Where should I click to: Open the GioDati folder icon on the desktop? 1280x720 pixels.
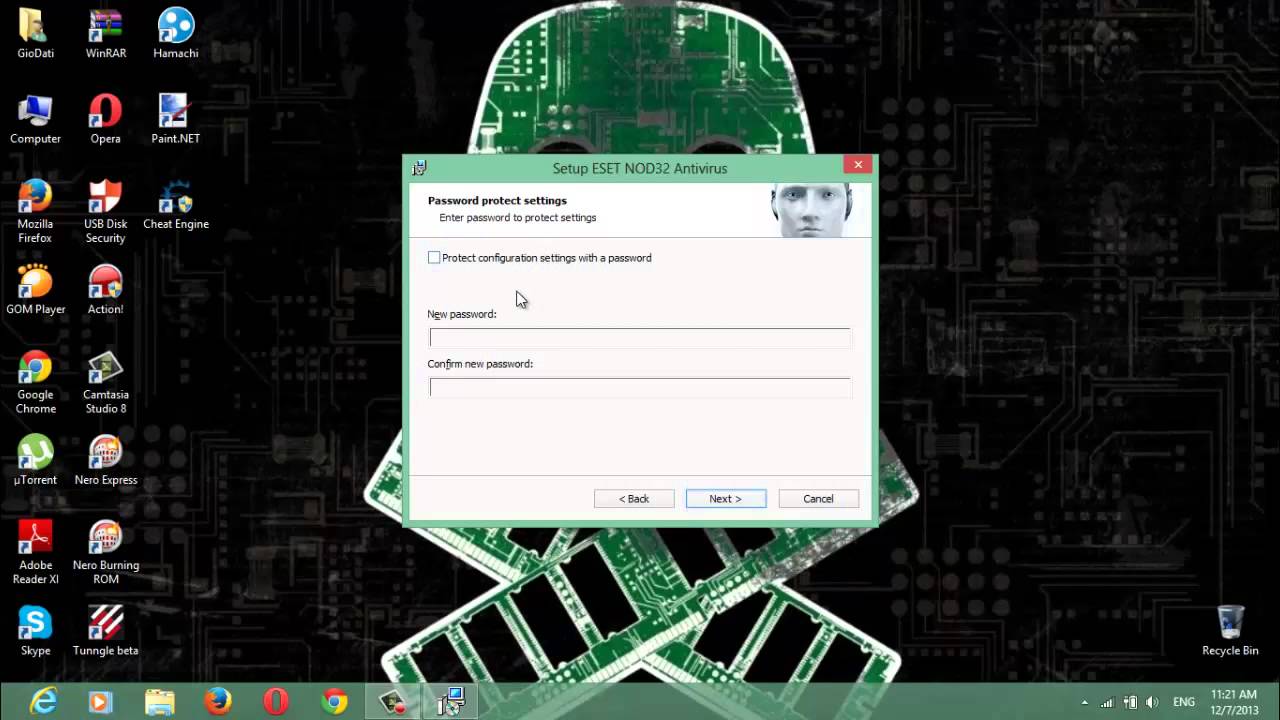point(35,33)
